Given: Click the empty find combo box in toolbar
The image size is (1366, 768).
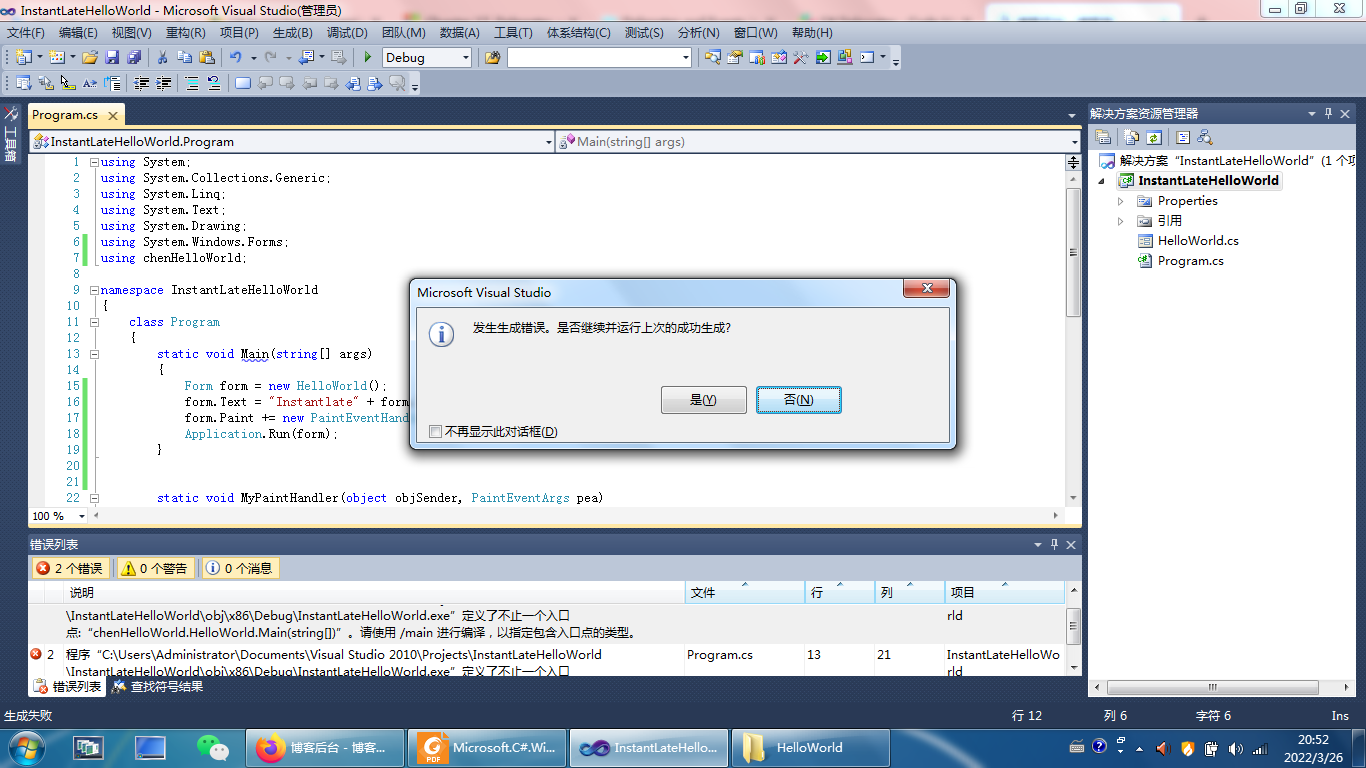Looking at the screenshot, I should [599, 58].
